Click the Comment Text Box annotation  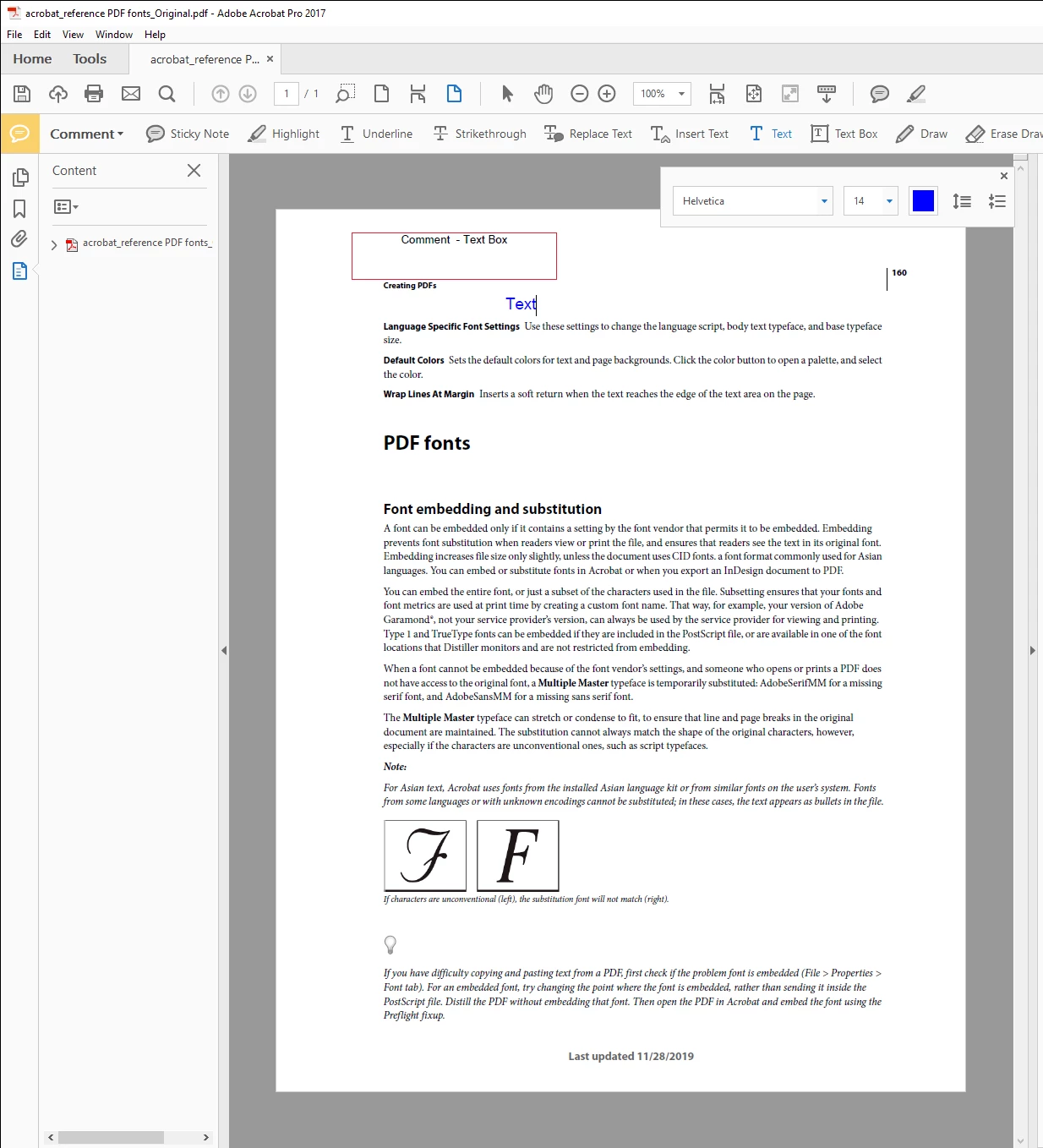(454, 255)
